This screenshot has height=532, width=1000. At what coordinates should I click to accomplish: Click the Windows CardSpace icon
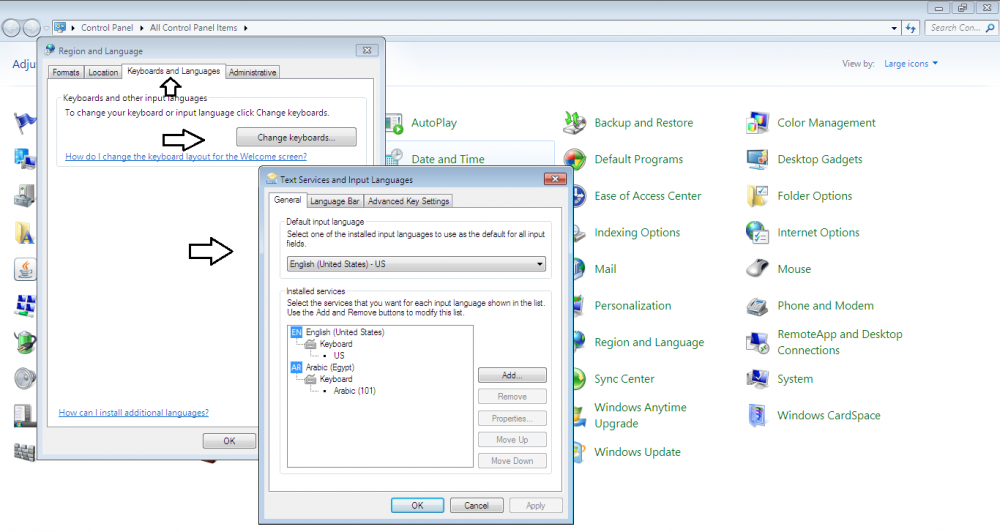[757, 415]
